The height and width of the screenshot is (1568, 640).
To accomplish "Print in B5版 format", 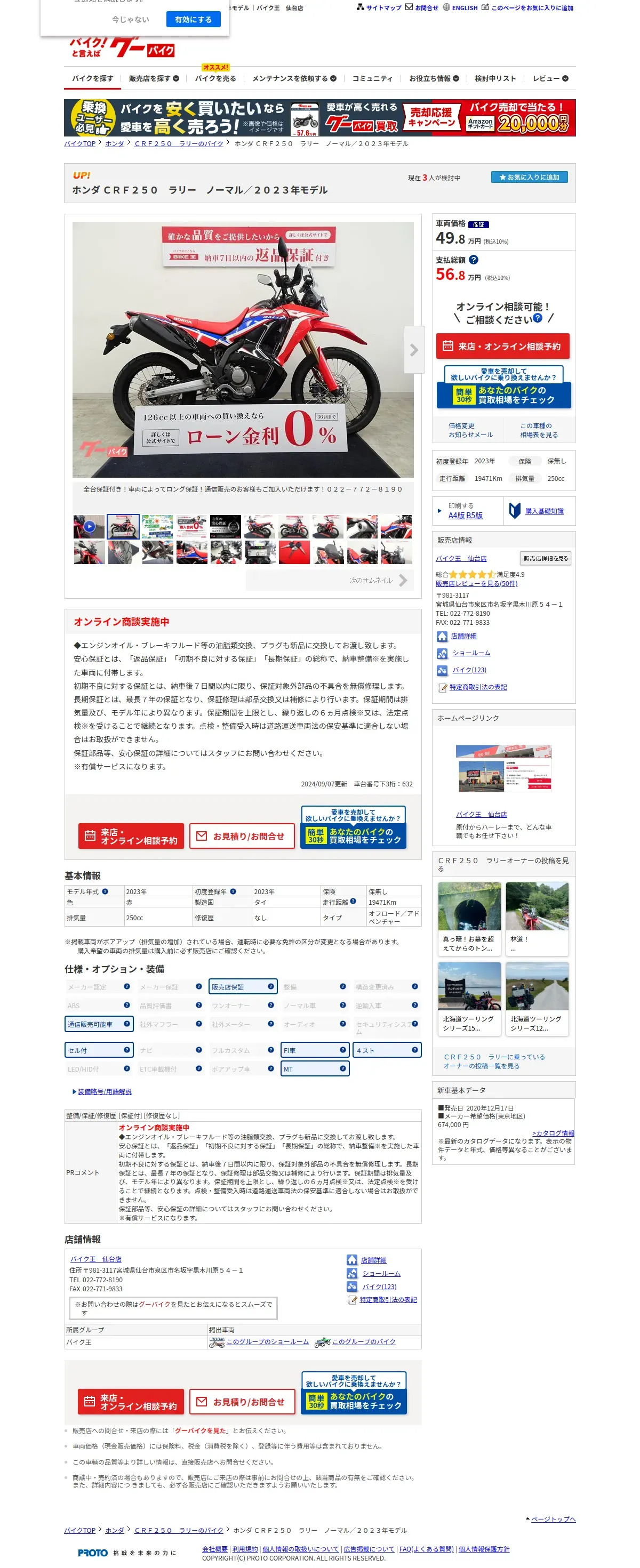I will click(x=474, y=516).
